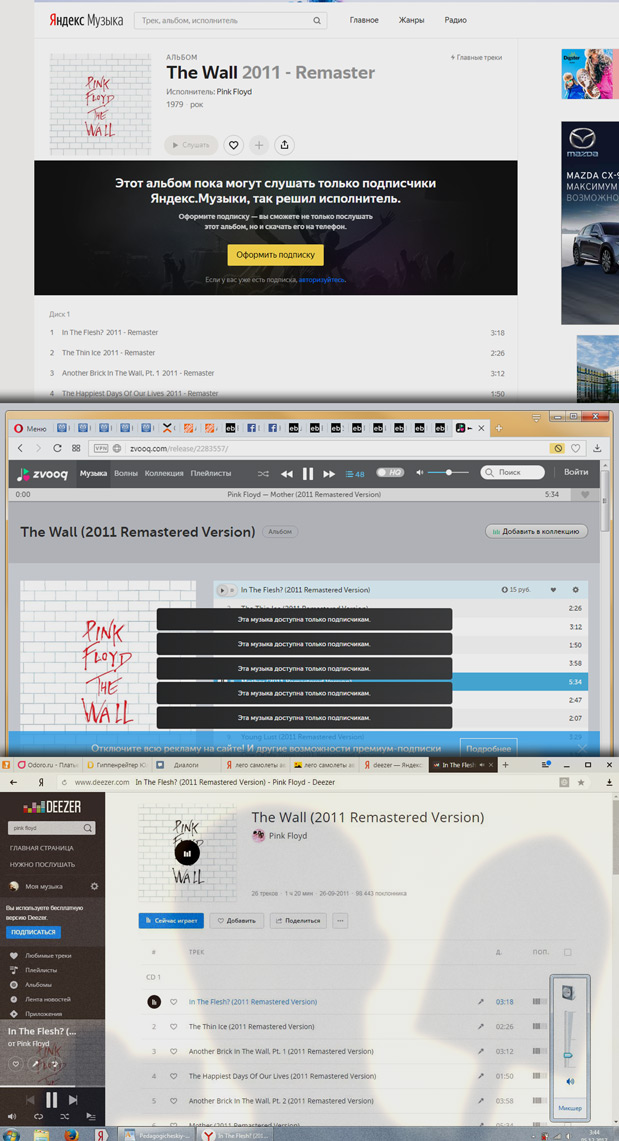The height and width of the screenshot is (1141, 619).
Task: Skip to previous track in zvooq
Action: pos(287,474)
